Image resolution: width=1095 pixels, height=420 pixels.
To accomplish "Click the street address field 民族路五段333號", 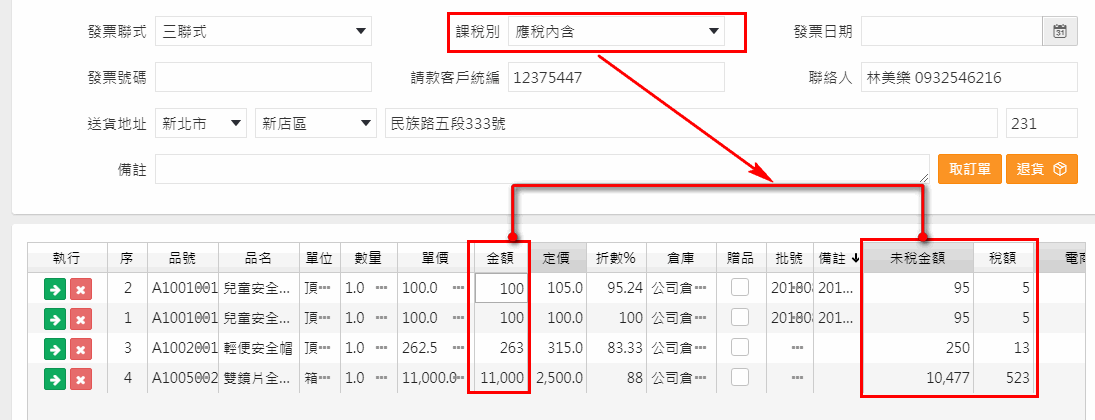I will (691, 124).
